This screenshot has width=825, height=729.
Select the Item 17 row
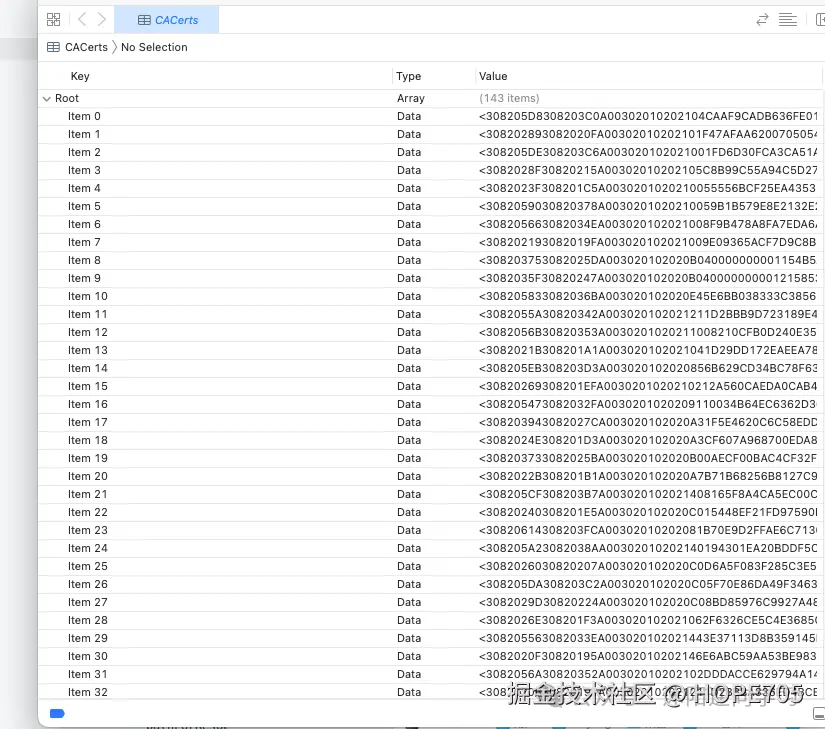pos(430,422)
